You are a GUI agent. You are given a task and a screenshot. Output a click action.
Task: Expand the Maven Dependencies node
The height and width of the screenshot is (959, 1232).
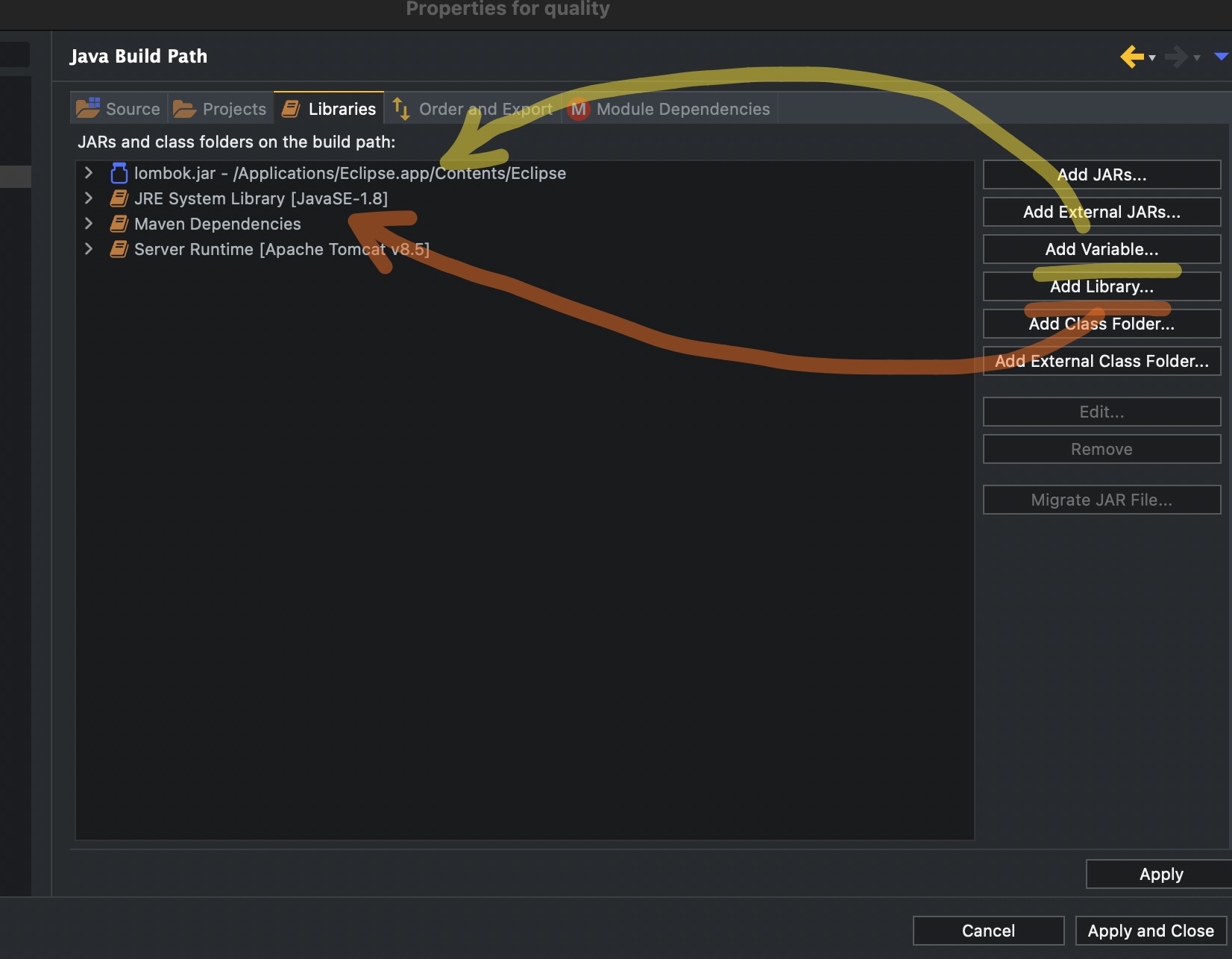tap(89, 224)
